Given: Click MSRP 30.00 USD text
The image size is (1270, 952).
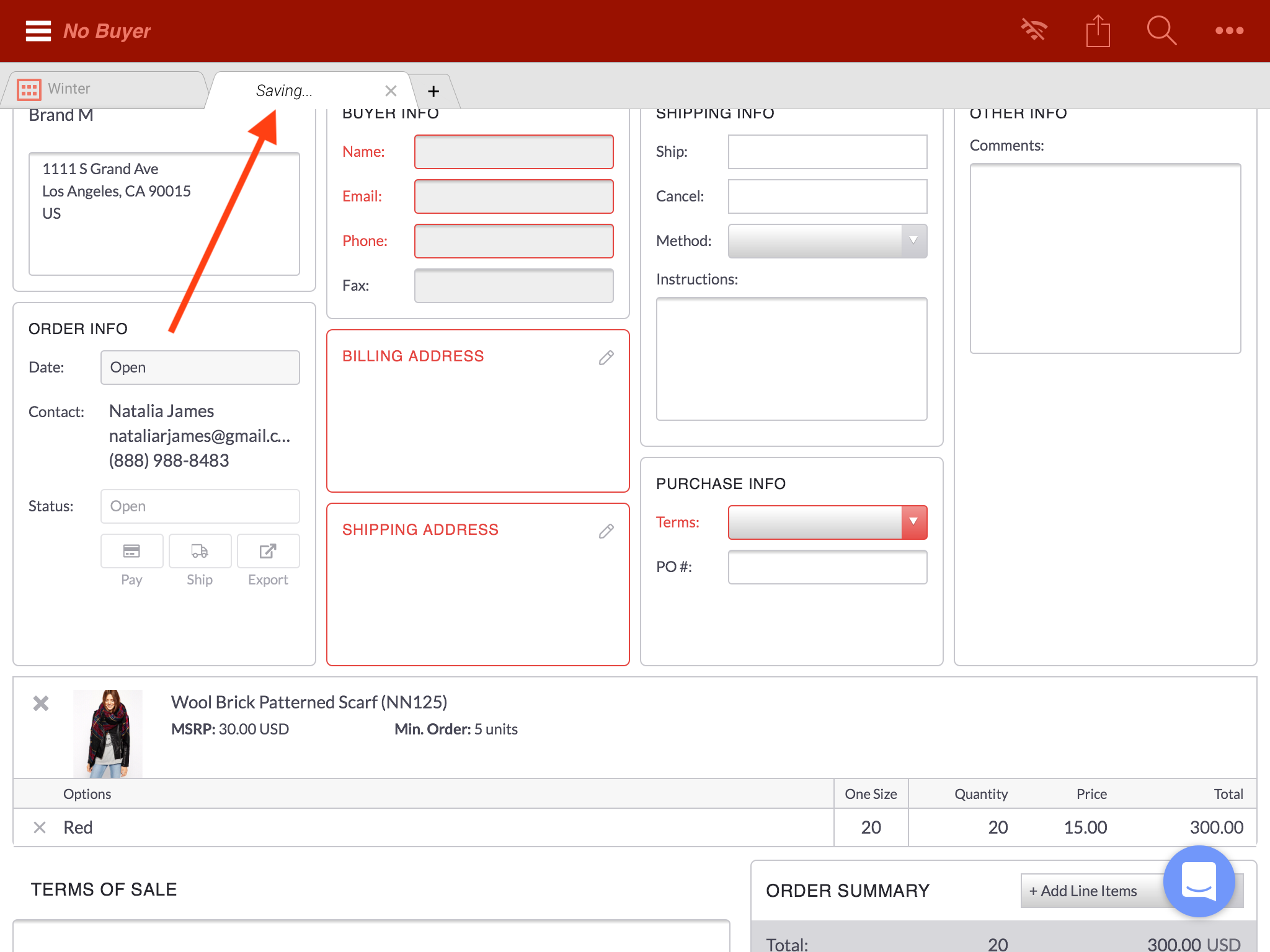Looking at the screenshot, I should pos(230,729).
